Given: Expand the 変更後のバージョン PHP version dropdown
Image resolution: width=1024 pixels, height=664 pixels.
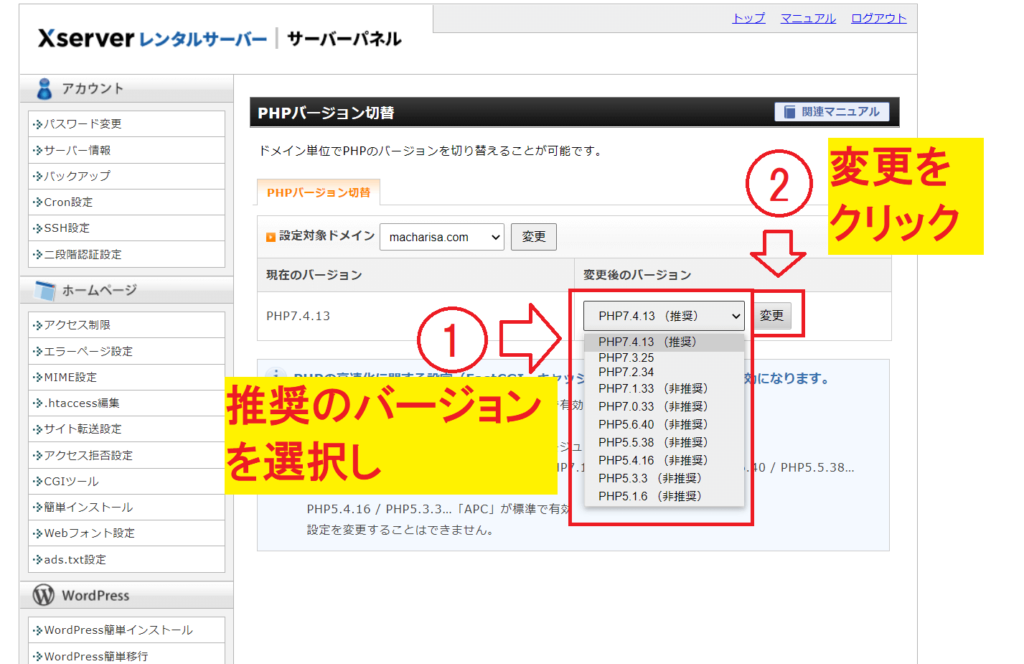Looking at the screenshot, I should [x=664, y=316].
